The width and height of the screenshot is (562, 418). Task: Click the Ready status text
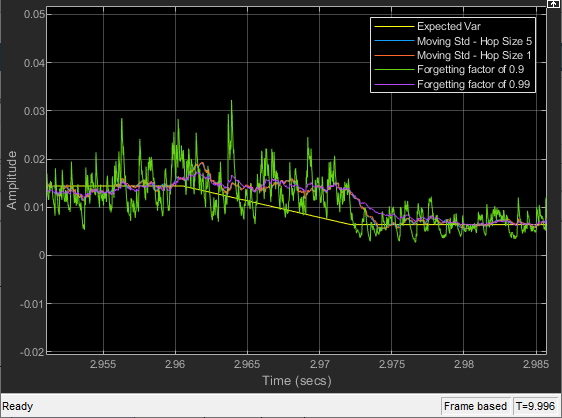pos(18,406)
